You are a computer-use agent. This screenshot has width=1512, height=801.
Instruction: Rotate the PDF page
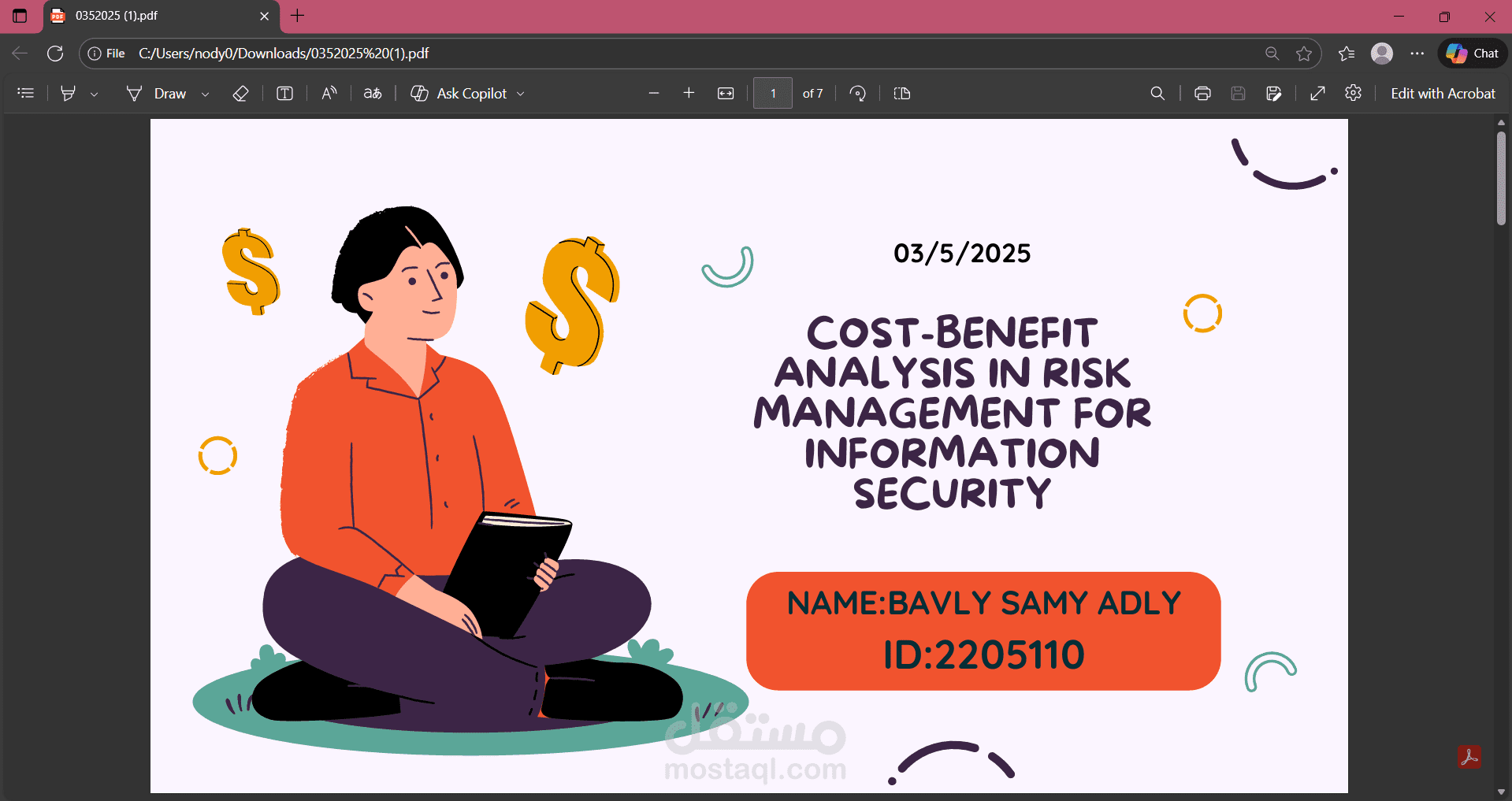(858, 93)
